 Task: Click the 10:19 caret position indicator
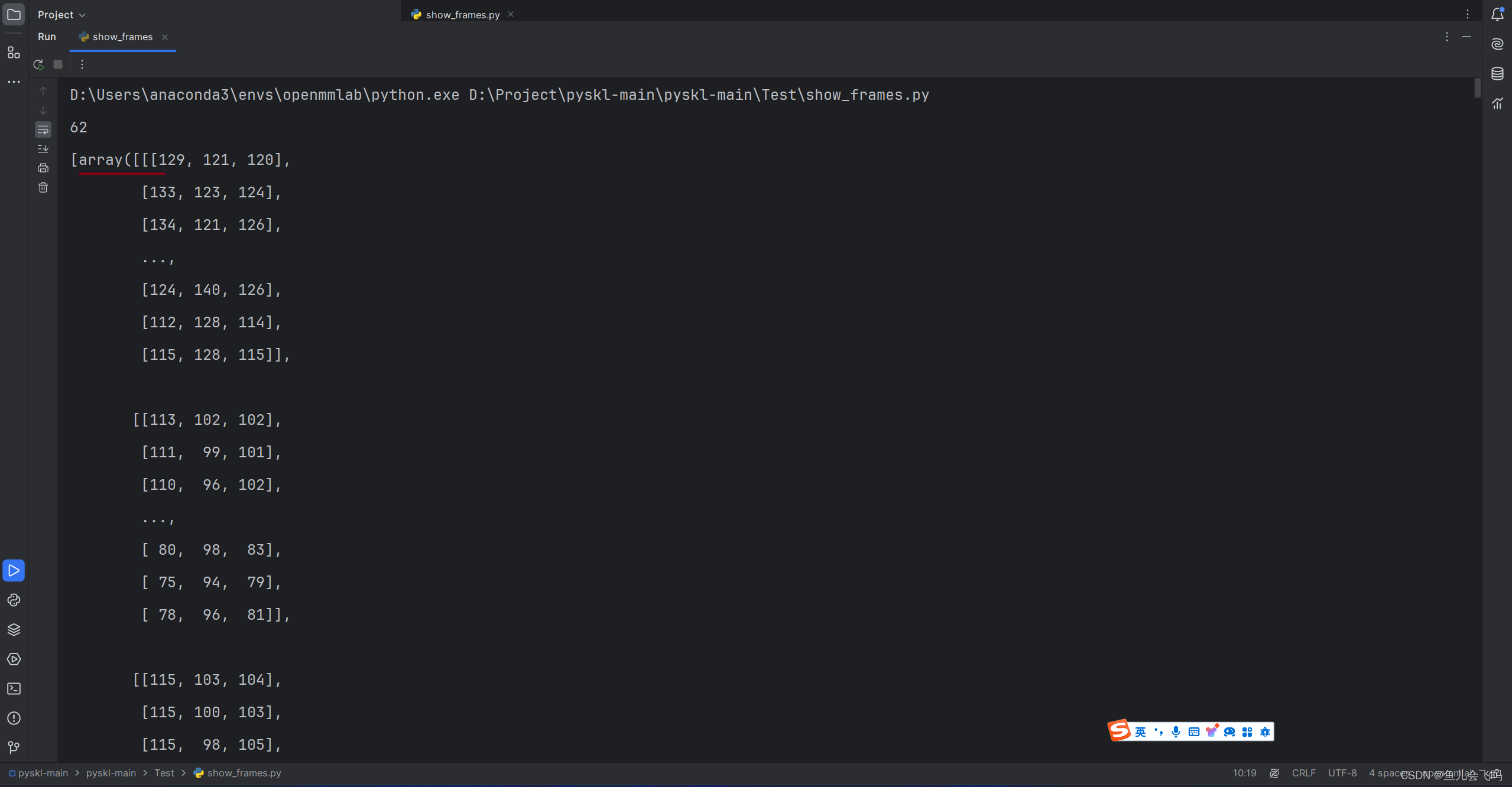[x=1245, y=773]
